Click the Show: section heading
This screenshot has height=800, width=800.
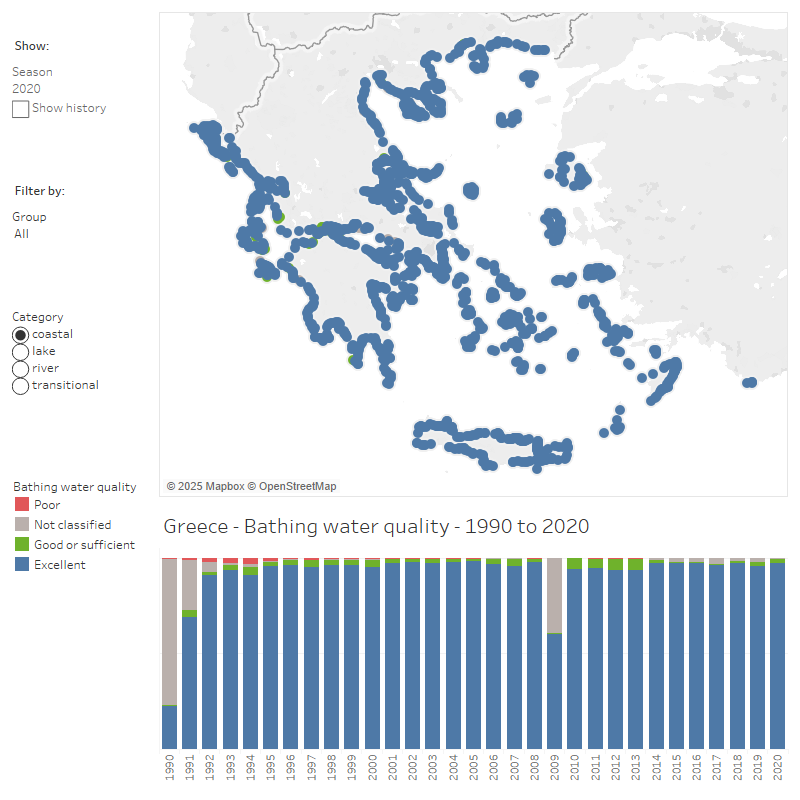click(32, 46)
